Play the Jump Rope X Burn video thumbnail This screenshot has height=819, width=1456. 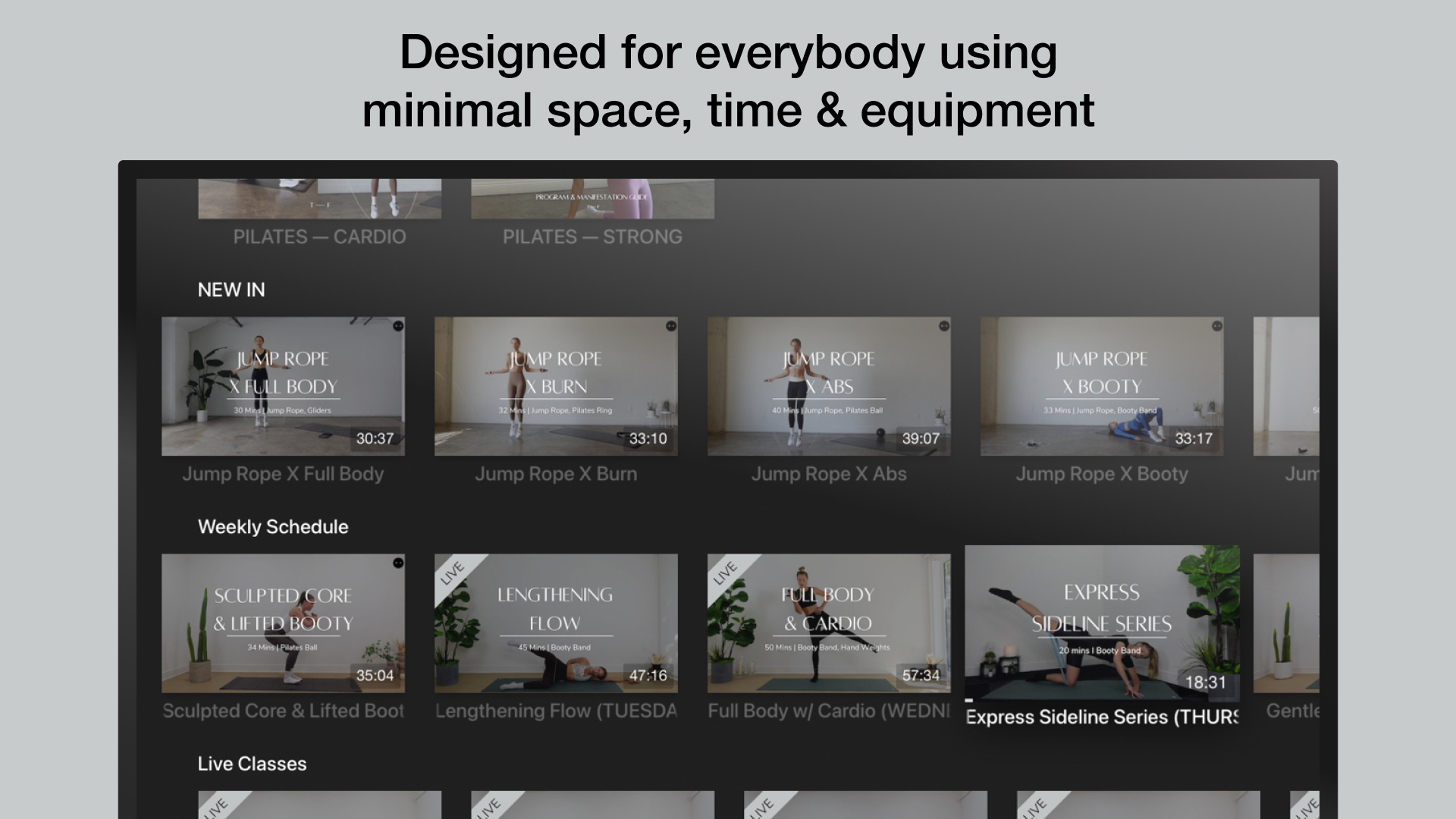[556, 386]
